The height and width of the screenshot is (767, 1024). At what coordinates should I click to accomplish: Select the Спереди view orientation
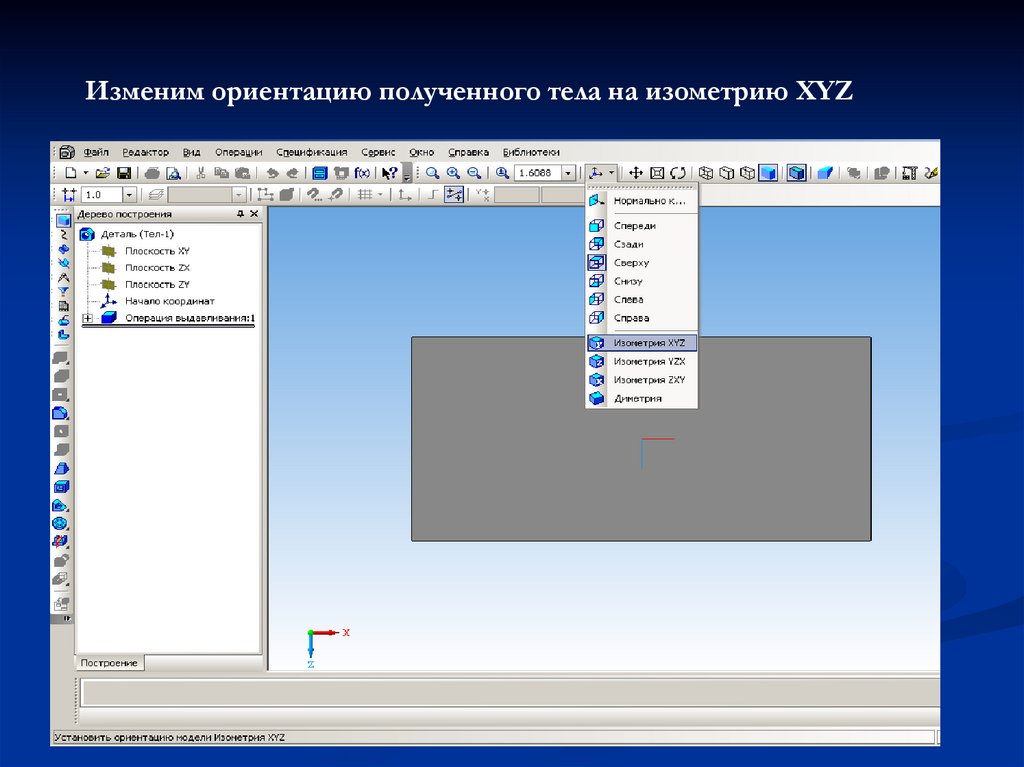click(642, 225)
